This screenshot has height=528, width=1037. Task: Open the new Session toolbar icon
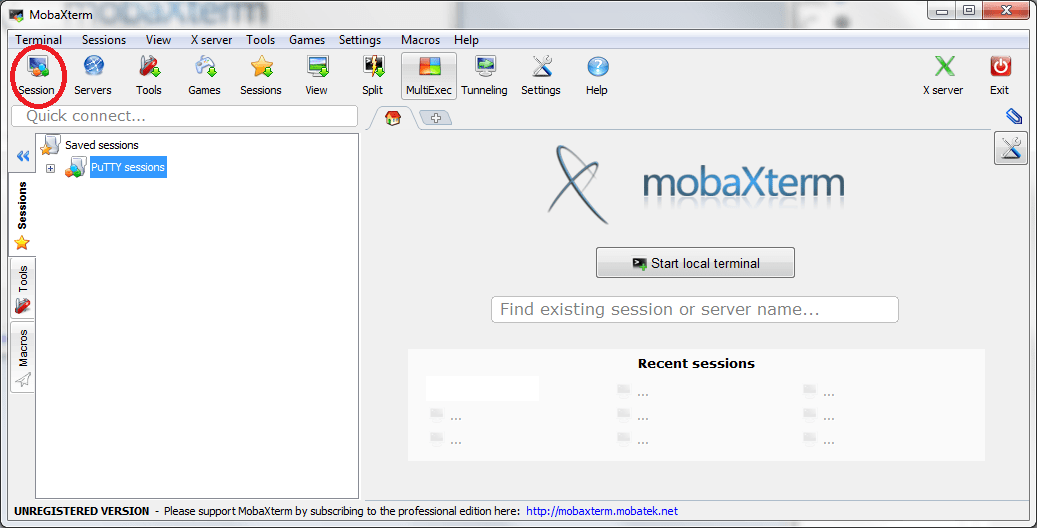click(x=37, y=76)
